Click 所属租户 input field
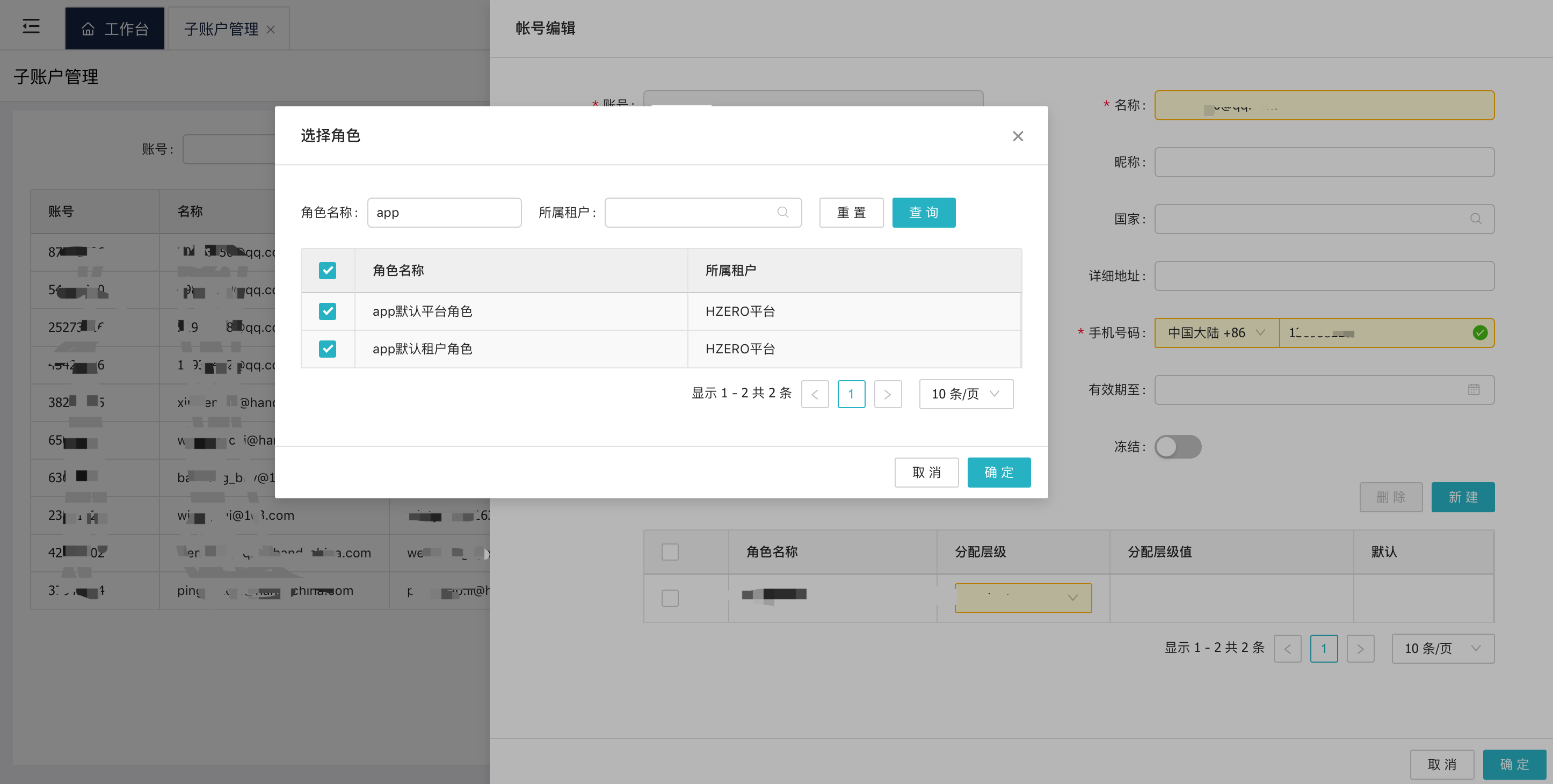This screenshot has width=1553, height=784. [703, 212]
